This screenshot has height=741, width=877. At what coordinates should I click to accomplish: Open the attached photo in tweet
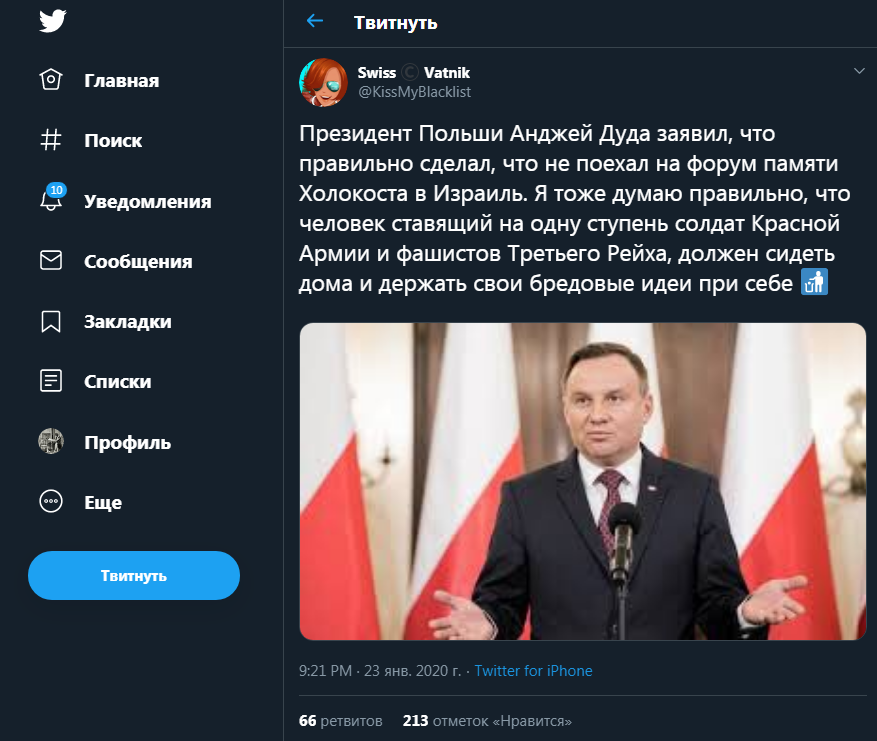[583, 481]
